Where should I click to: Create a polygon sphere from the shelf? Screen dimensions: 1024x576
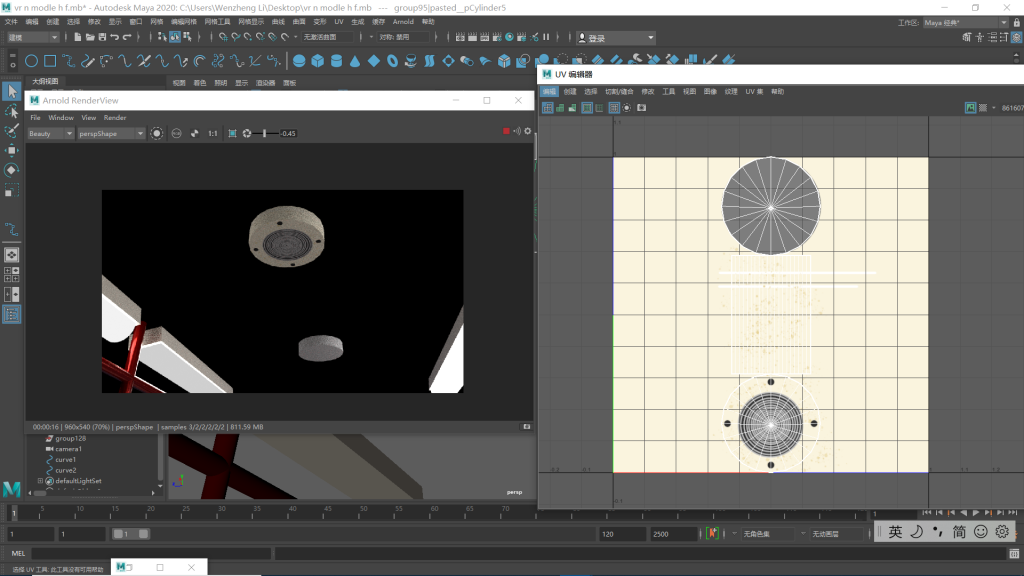pyautogui.click(x=299, y=61)
